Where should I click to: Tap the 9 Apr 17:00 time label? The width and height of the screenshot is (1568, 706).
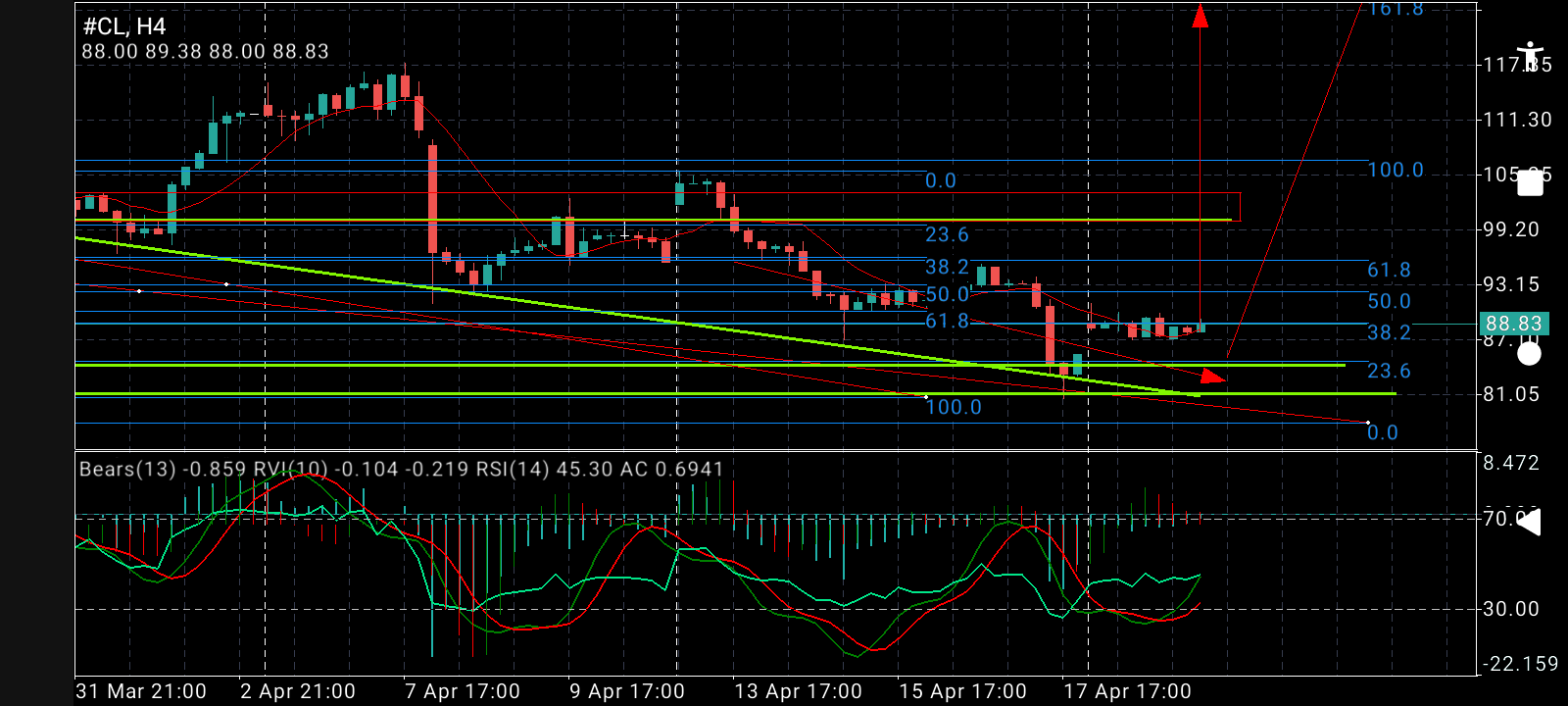pyautogui.click(x=627, y=691)
